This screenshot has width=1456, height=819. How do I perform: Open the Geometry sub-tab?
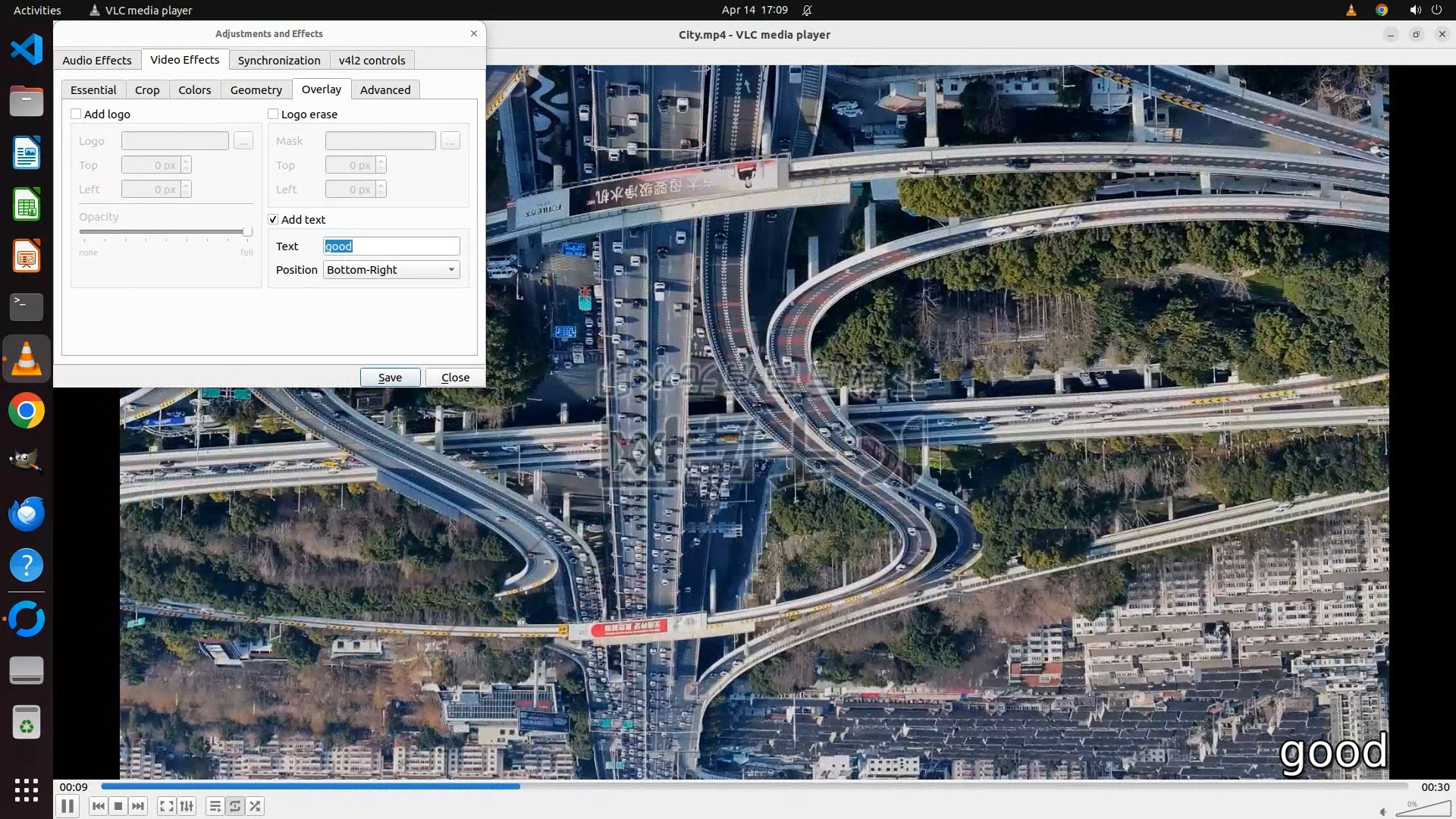pyautogui.click(x=256, y=89)
